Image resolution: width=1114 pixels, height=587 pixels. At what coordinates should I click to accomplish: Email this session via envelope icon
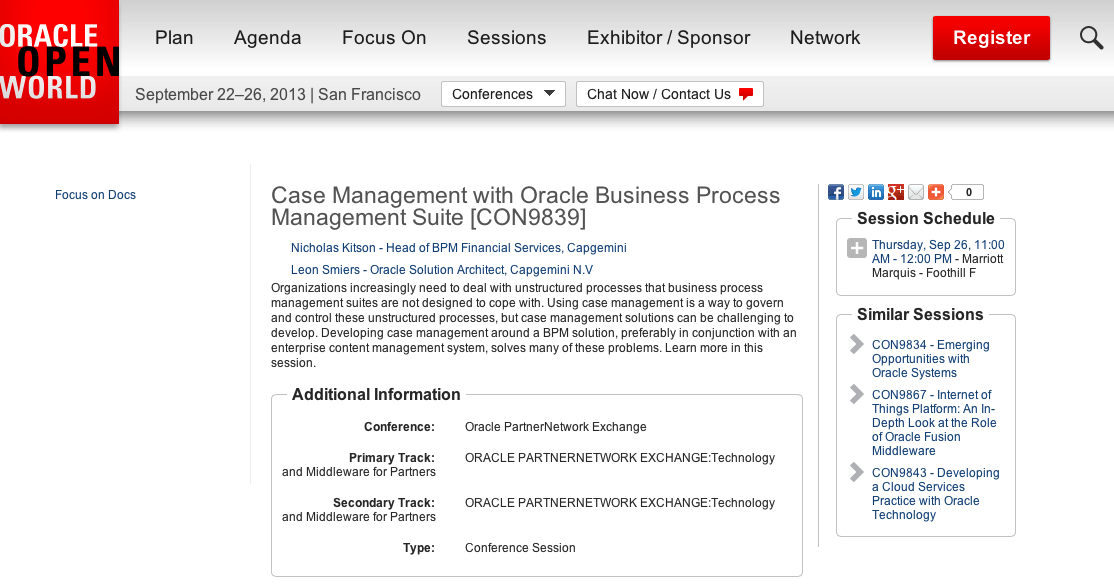tap(916, 192)
